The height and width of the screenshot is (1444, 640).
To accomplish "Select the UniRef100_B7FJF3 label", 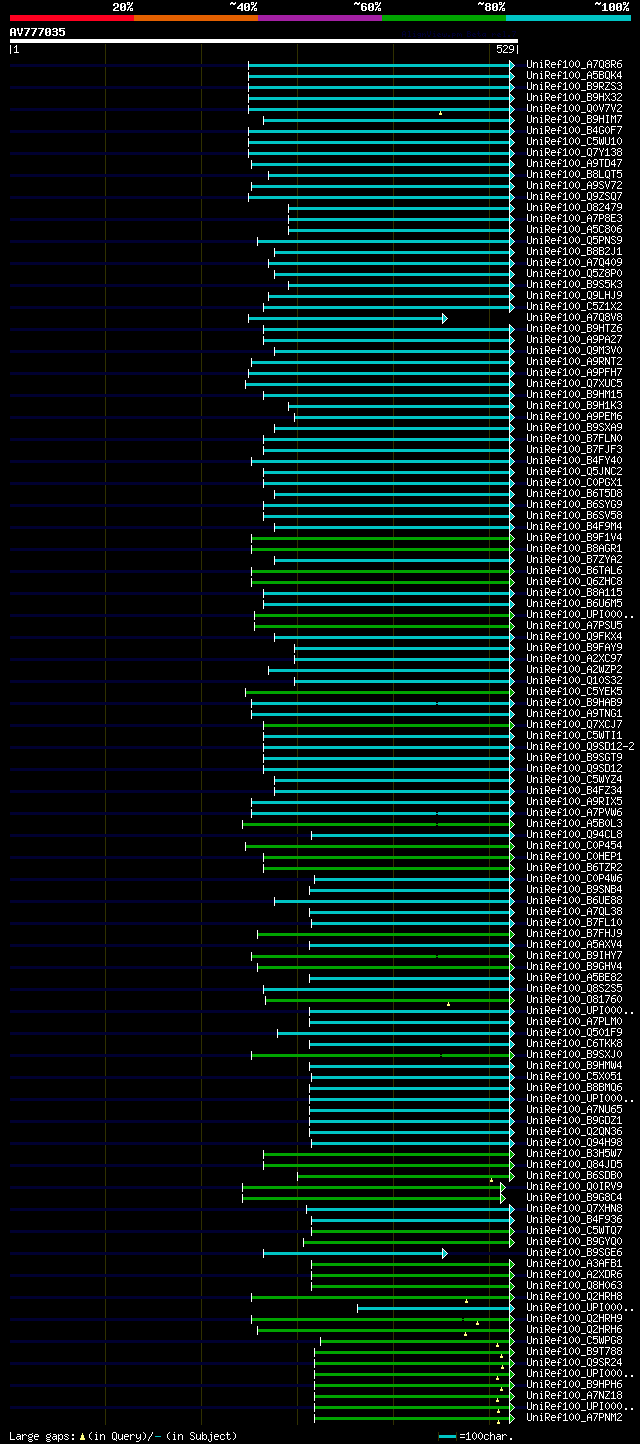I will click(574, 450).
